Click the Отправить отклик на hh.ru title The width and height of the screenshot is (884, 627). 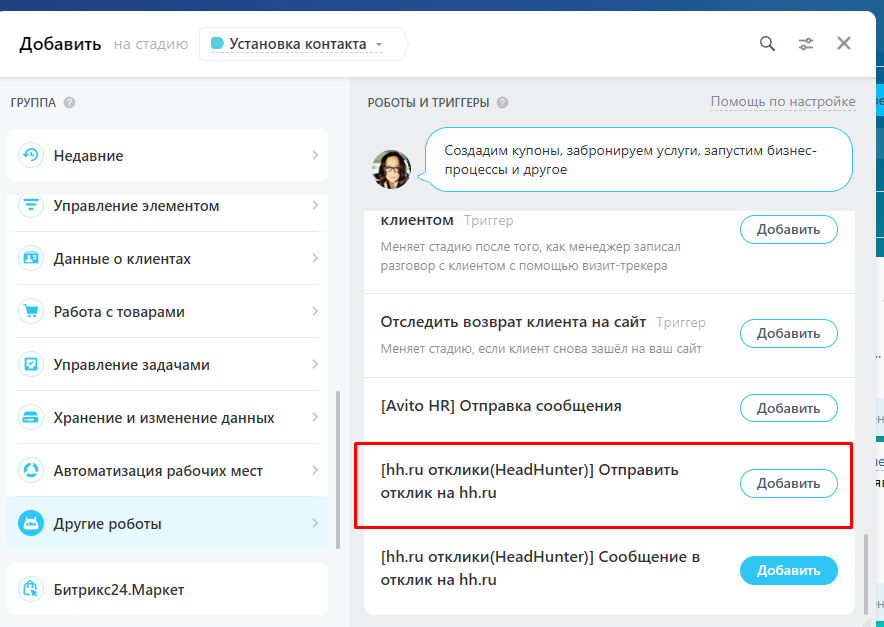pyautogui.click(x=529, y=481)
